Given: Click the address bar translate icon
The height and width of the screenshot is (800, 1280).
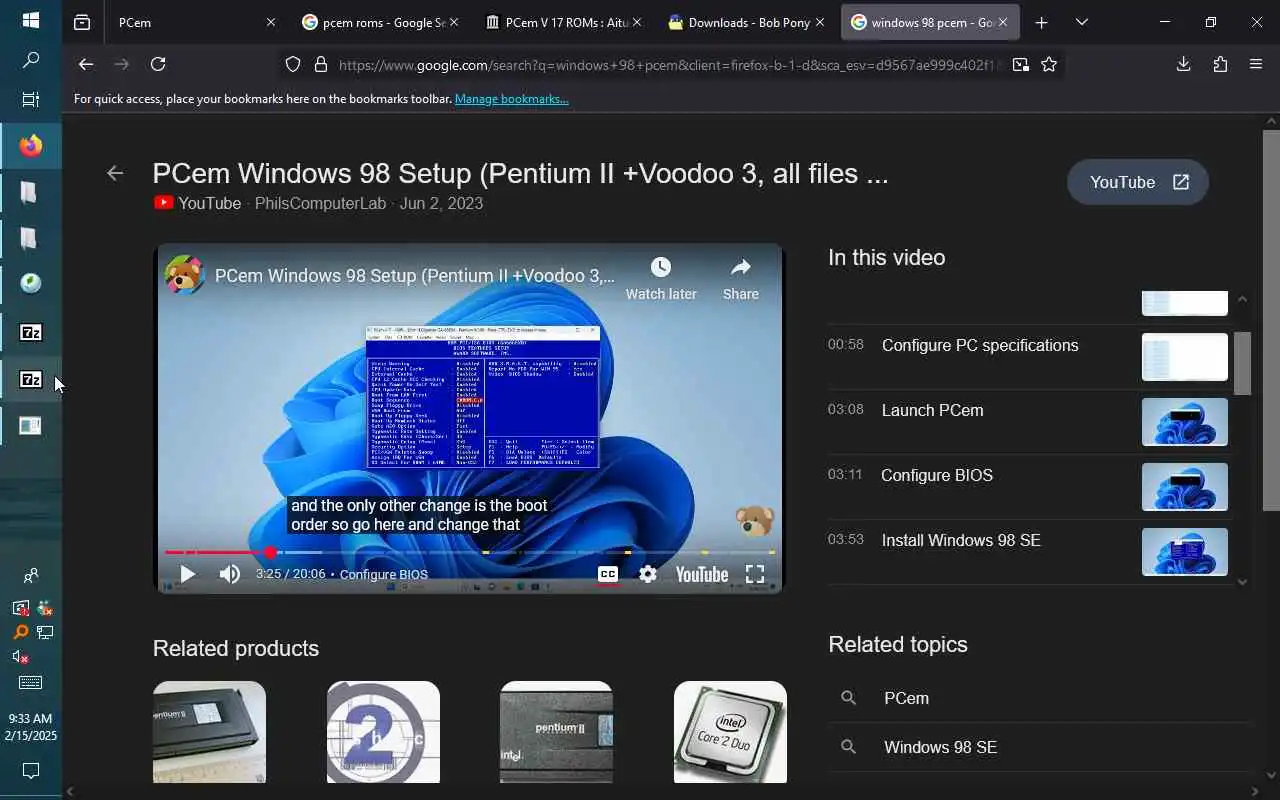Looking at the screenshot, I should pyautogui.click(x=1020, y=64).
